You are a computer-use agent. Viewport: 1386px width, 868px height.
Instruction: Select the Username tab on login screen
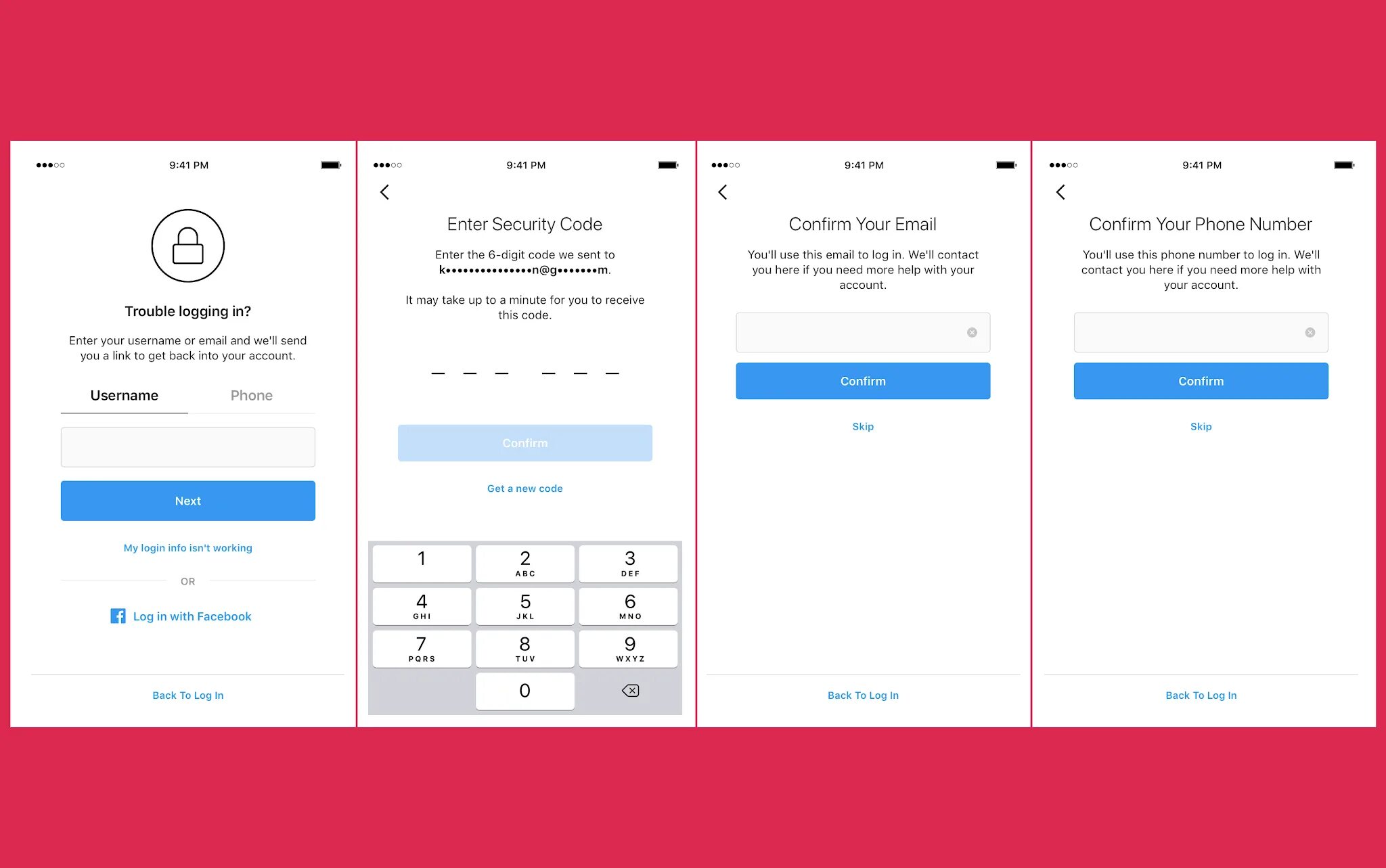point(125,395)
